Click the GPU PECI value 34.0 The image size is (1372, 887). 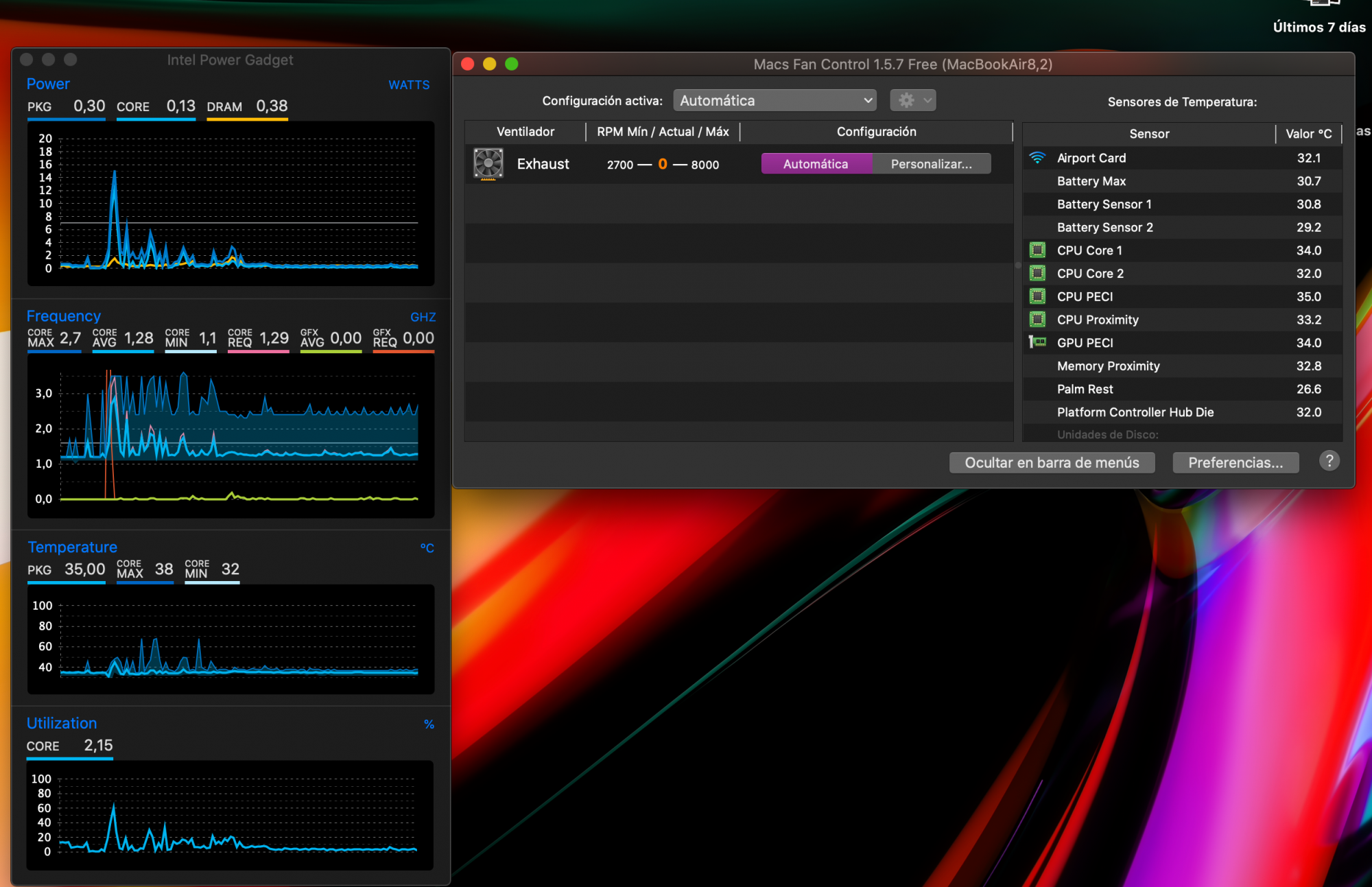point(1308,342)
